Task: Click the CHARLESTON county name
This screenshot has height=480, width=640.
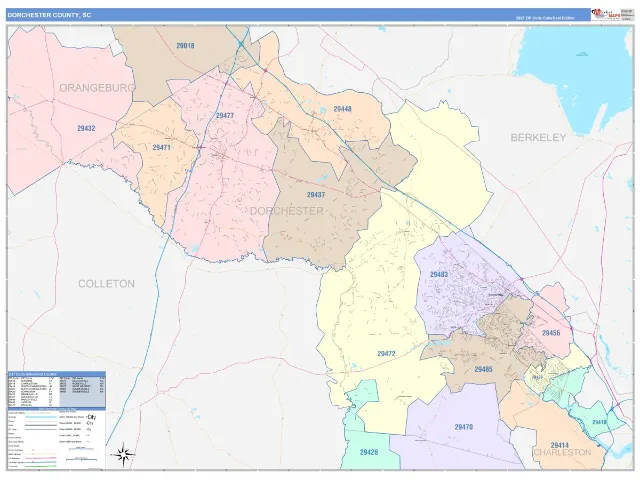Action: point(562,453)
